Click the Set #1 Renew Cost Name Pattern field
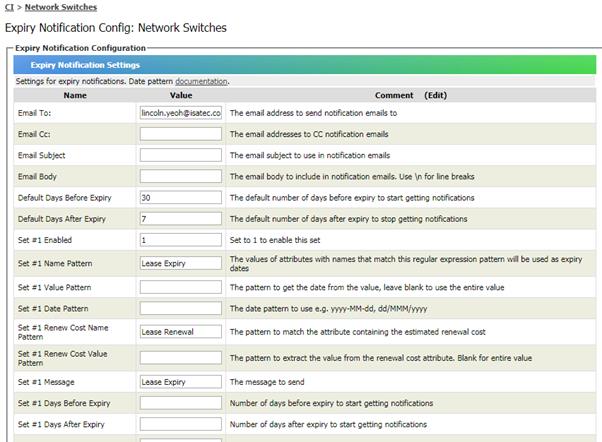 click(x=181, y=331)
